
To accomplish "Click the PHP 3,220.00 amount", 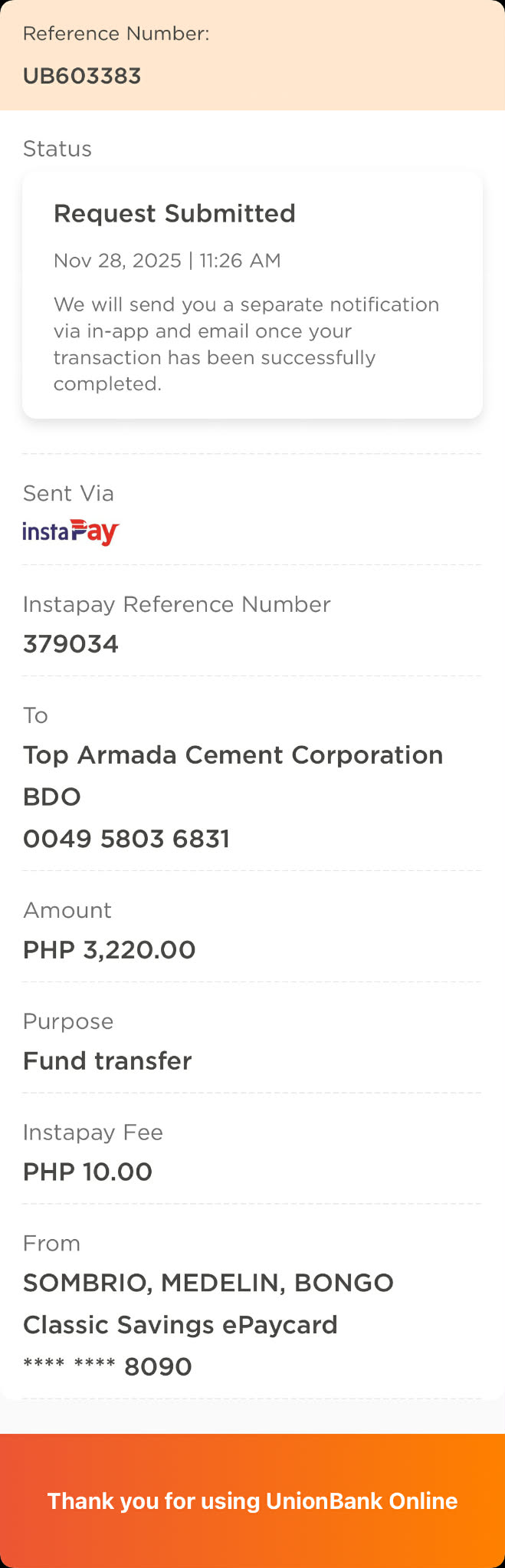I will point(109,950).
